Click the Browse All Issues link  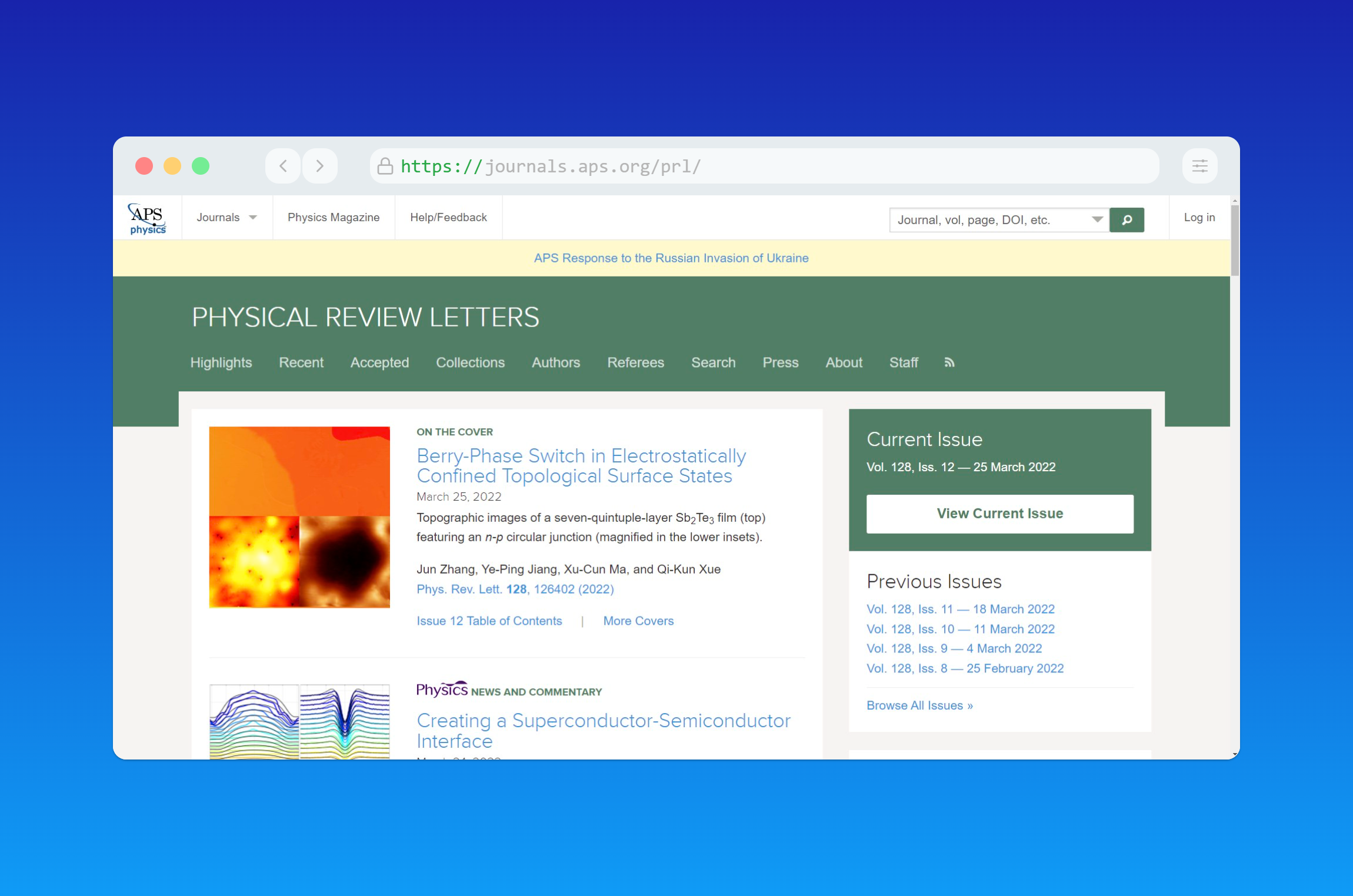[x=919, y=705]
